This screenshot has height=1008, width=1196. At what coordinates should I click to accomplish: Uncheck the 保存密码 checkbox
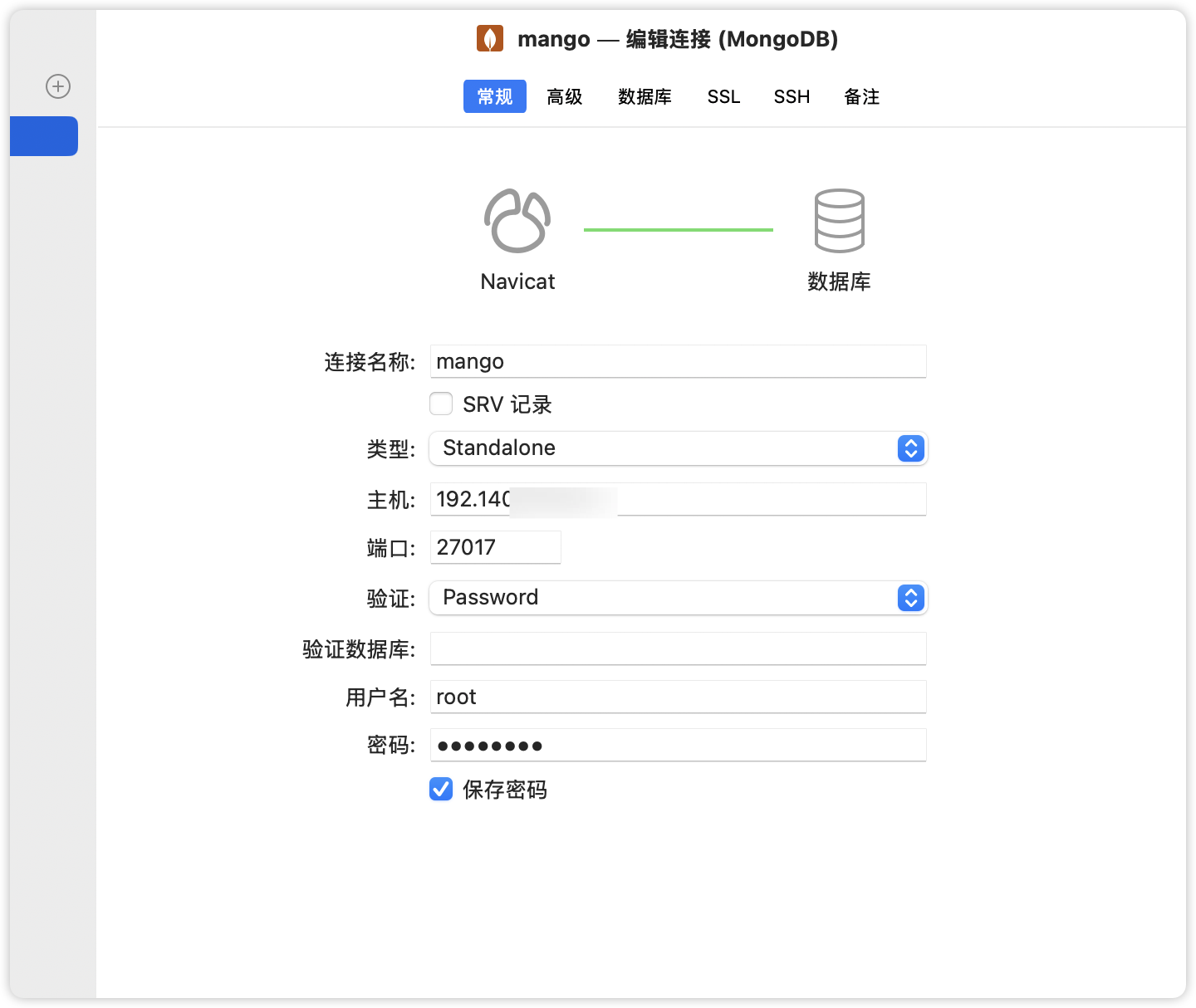[441, 789]
